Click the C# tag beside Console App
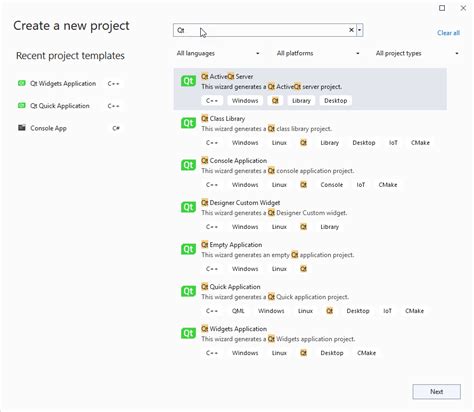Screen dimensions: 474x412 tap(116, 128)
